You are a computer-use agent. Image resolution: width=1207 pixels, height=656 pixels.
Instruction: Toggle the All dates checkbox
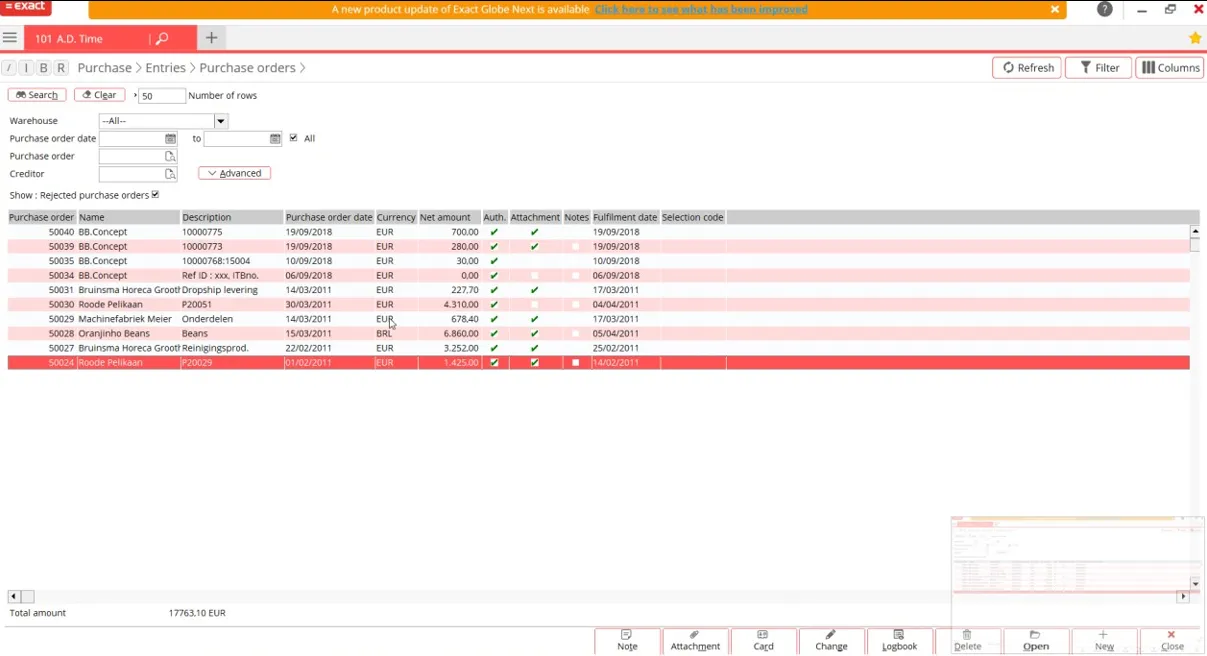[x=293, y=138]
